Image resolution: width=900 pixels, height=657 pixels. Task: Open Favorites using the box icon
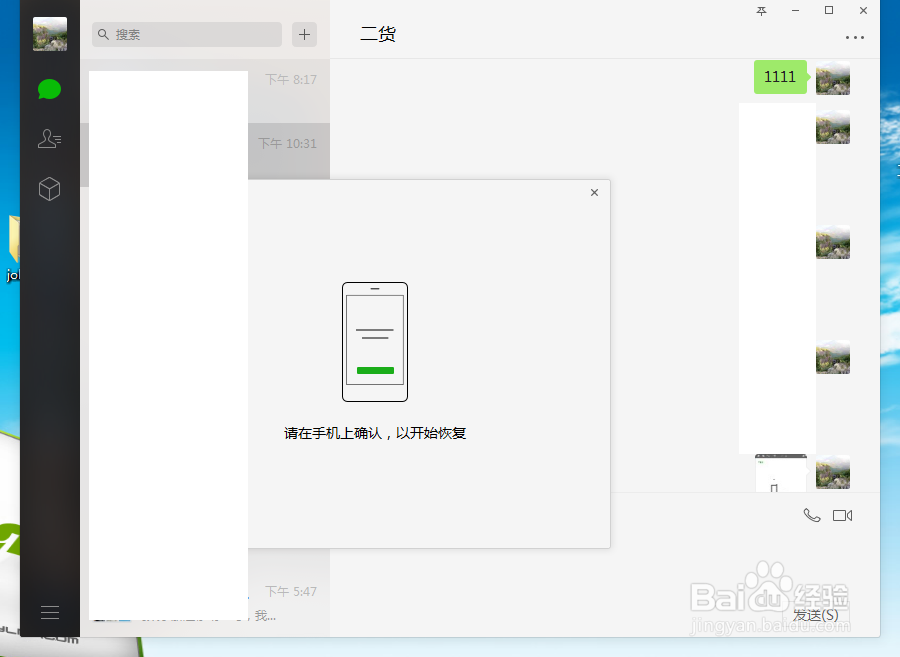click(49, 189)
